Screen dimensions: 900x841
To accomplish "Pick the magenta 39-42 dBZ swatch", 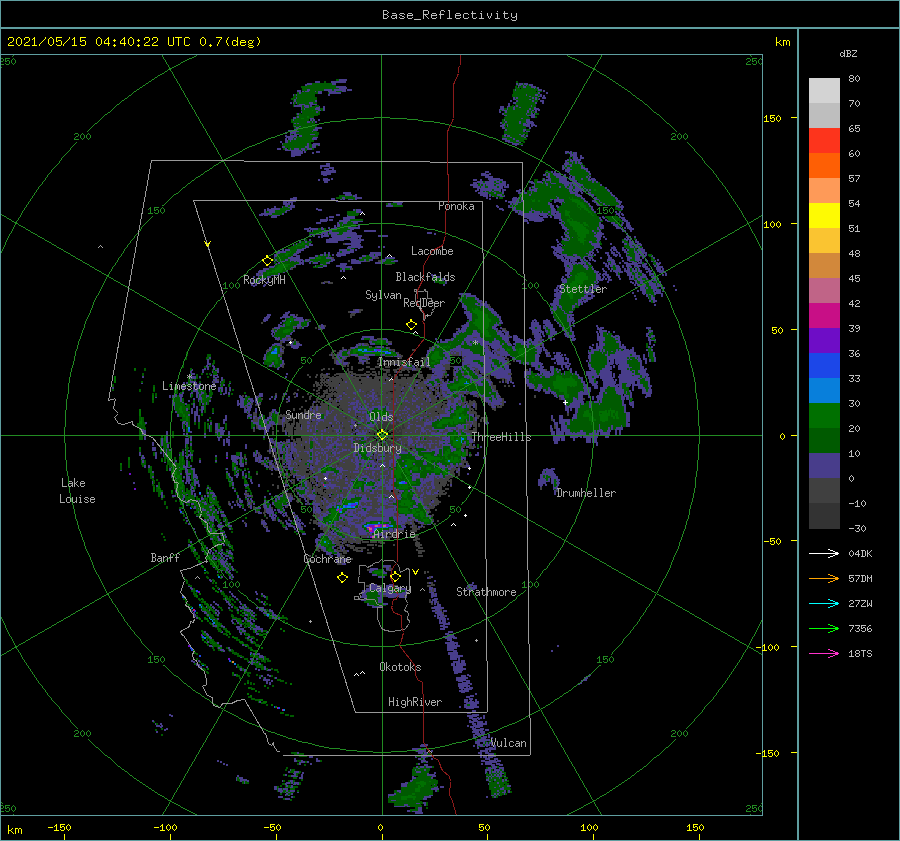I will [824, 316].
